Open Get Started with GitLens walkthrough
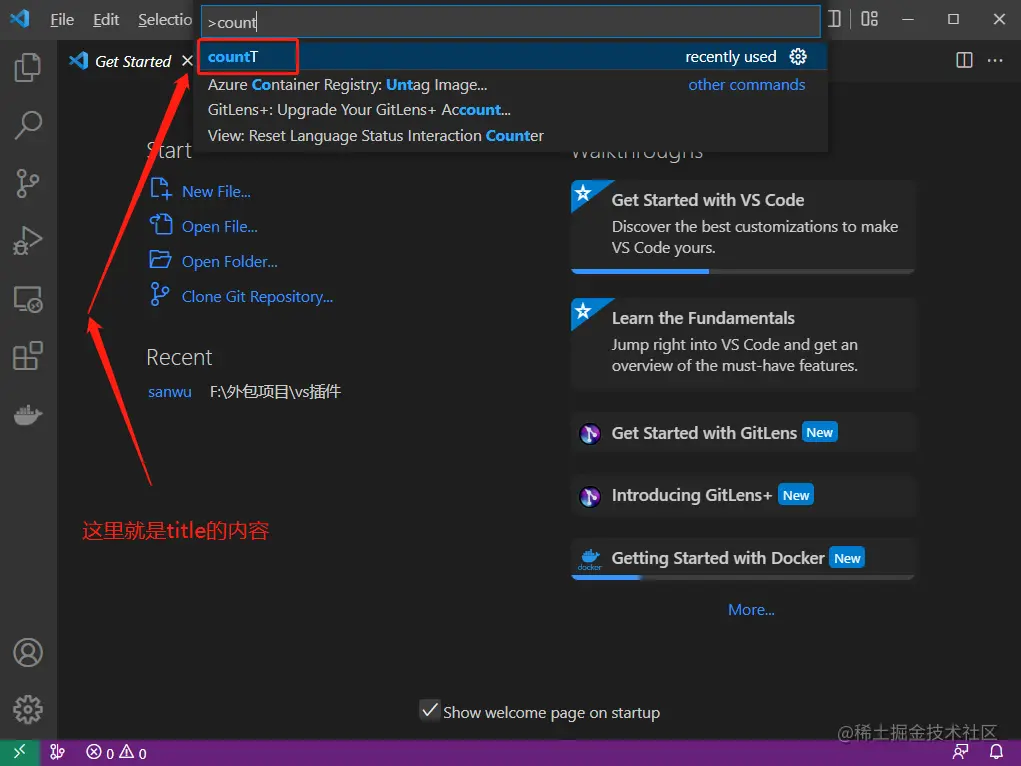This screenshot has height=766, width=1021. (x=742, y=433)
